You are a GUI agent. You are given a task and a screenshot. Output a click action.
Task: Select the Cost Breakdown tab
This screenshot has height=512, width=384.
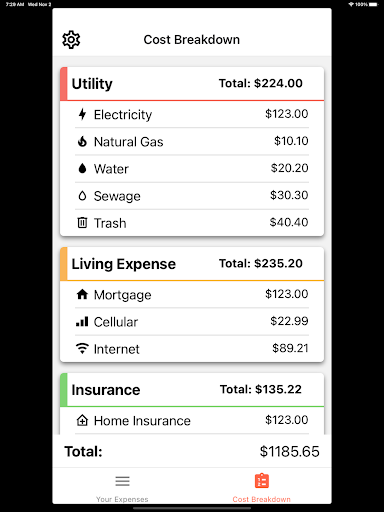(262, 488)
